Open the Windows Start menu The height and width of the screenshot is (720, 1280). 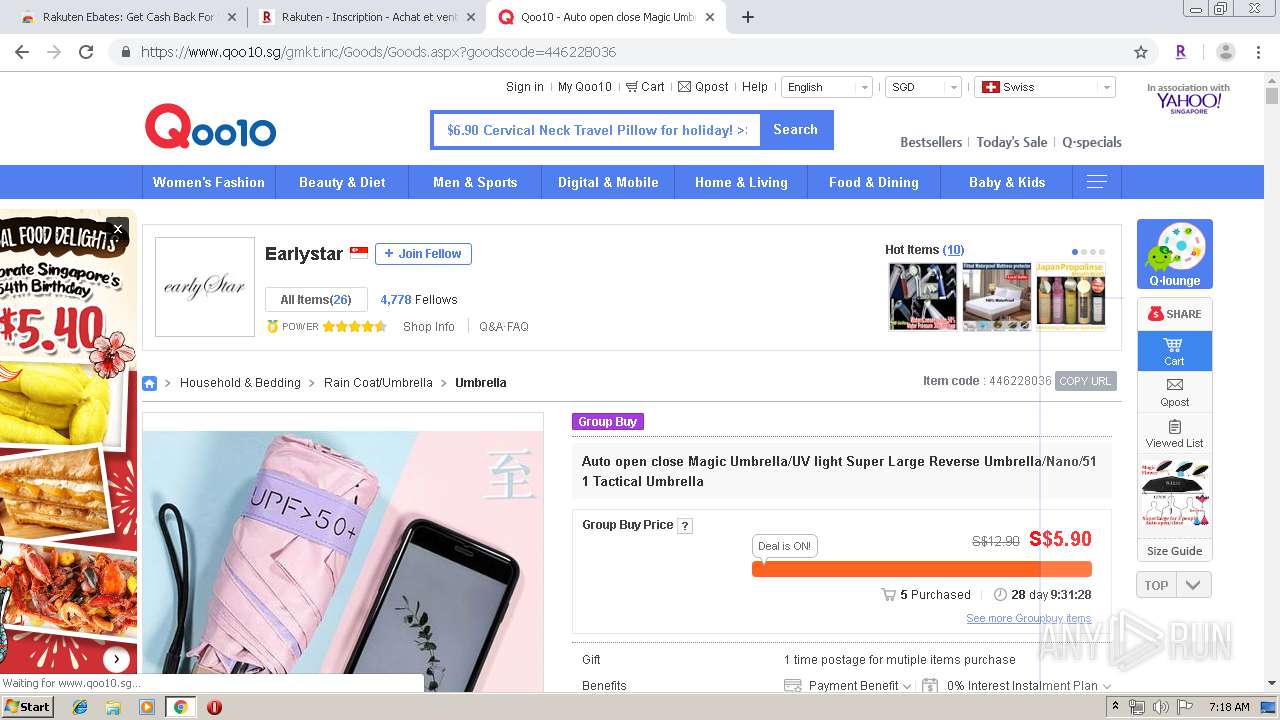28,707
